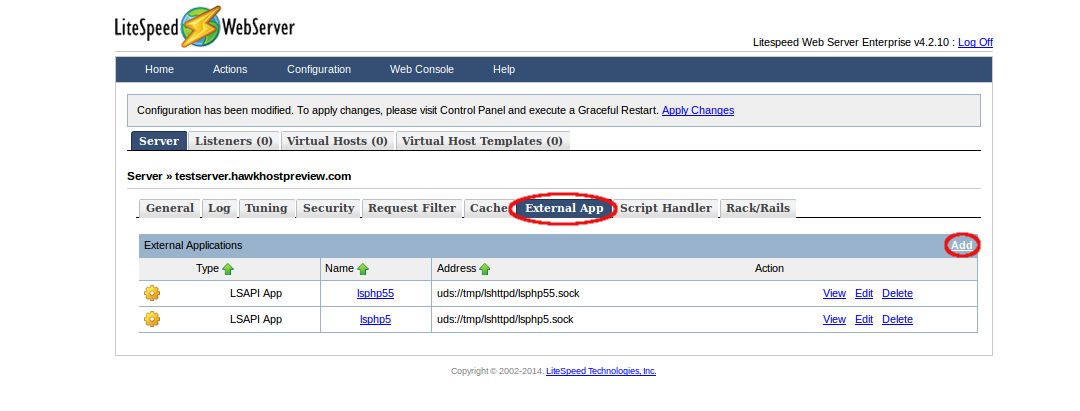View details of lsphp55 app
The width and height of the screenshot is (1080, 411).
834,293
